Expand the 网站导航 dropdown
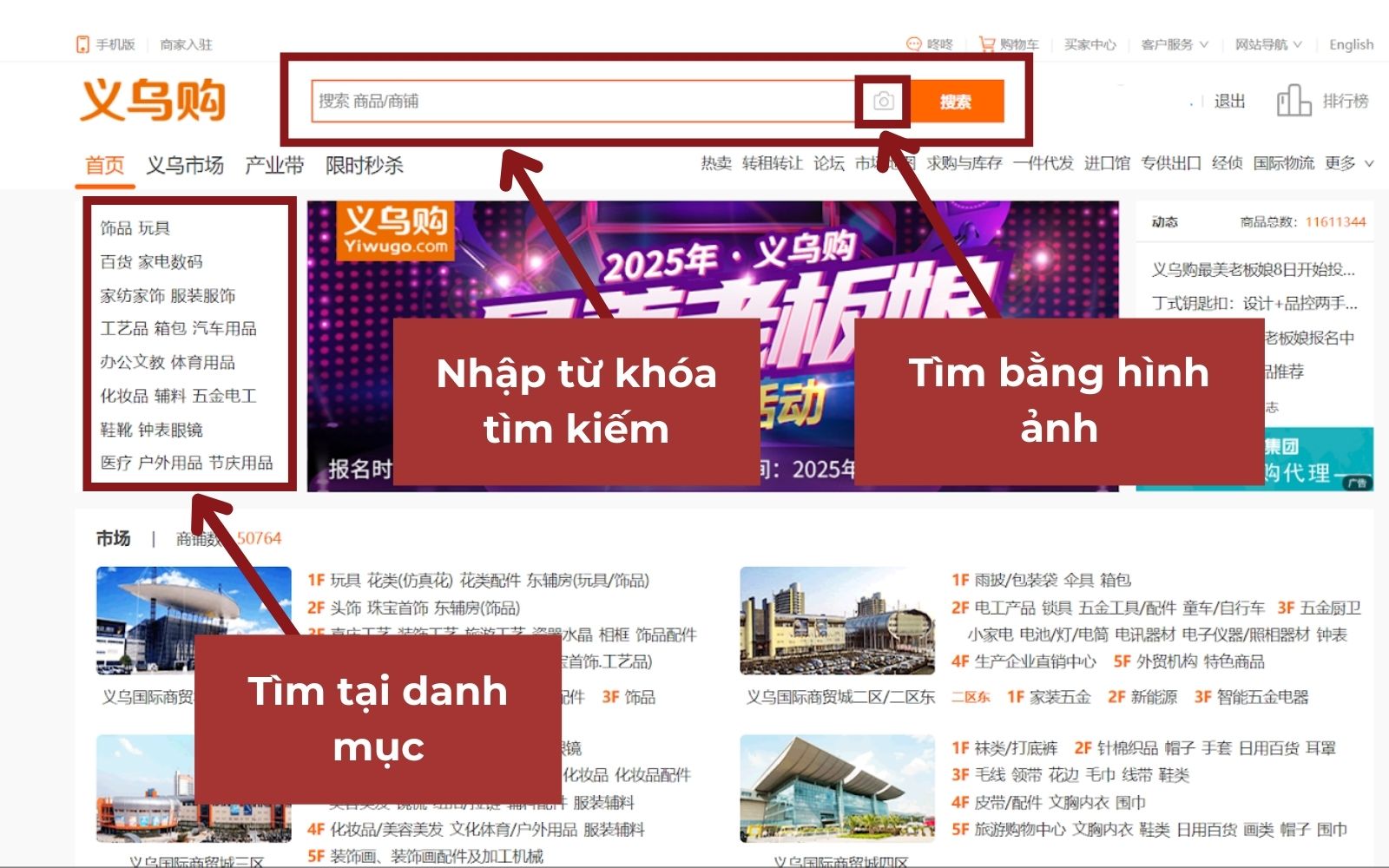1389x868 pixels. click(x=1268, y=44)
